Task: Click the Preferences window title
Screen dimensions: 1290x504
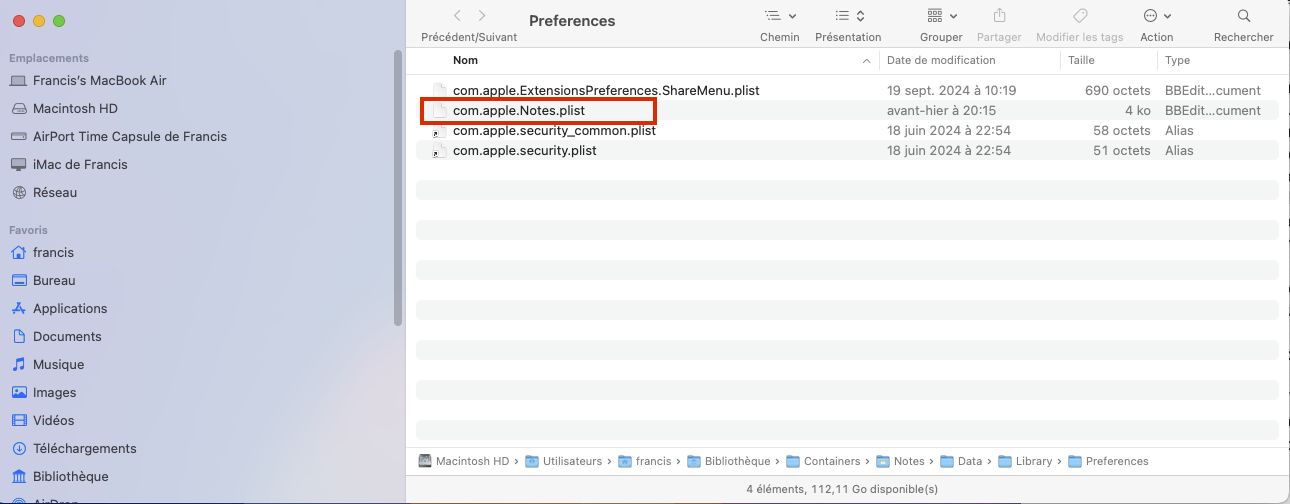Action: click(572, 20)
